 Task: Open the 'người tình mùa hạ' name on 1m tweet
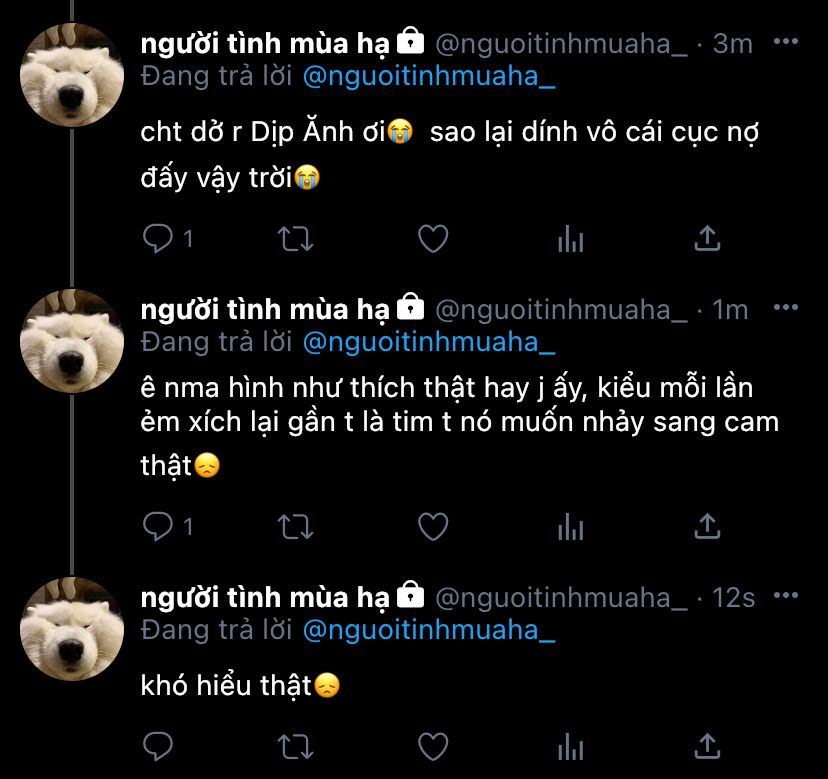click(265, 310)
